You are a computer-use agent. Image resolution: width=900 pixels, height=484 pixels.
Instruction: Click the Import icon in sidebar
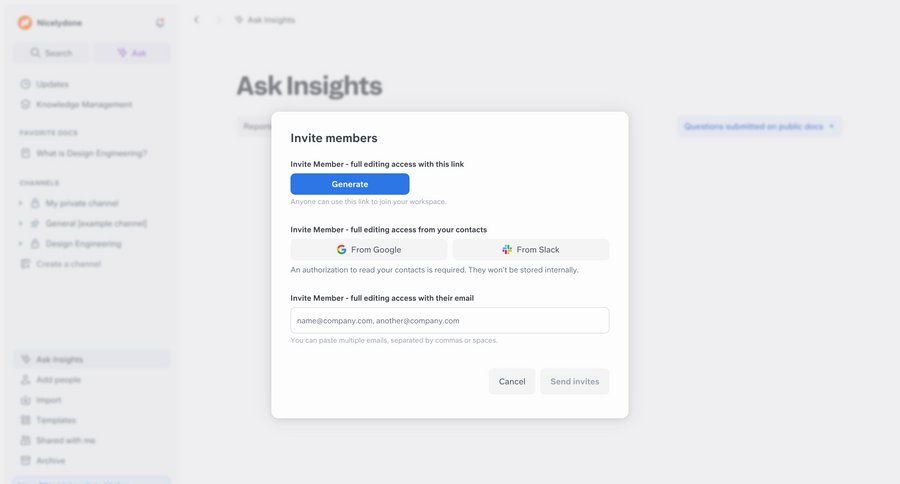[x=26, y=400]
